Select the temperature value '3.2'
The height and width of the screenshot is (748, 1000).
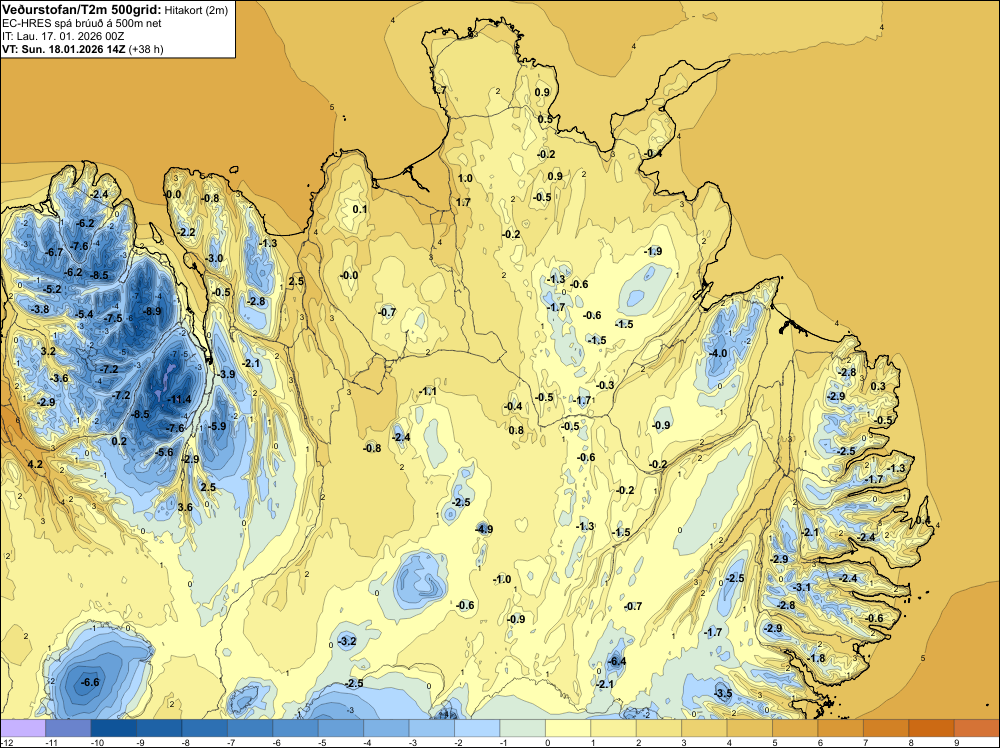click(48, 351)
